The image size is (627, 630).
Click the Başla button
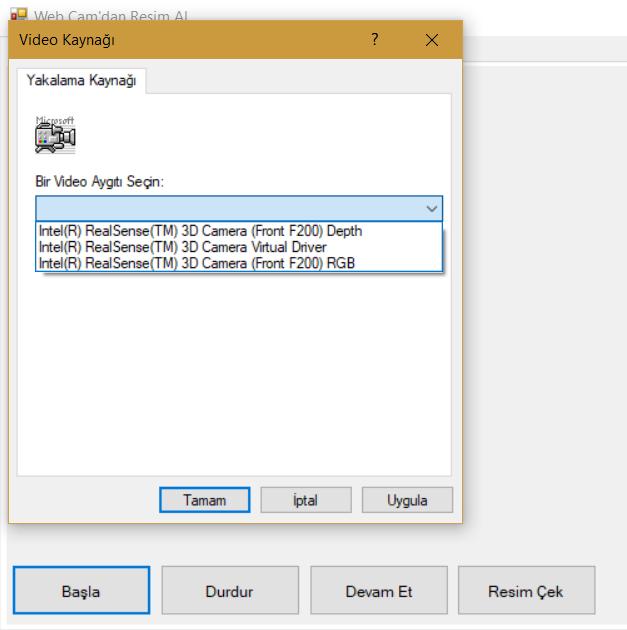82,590
